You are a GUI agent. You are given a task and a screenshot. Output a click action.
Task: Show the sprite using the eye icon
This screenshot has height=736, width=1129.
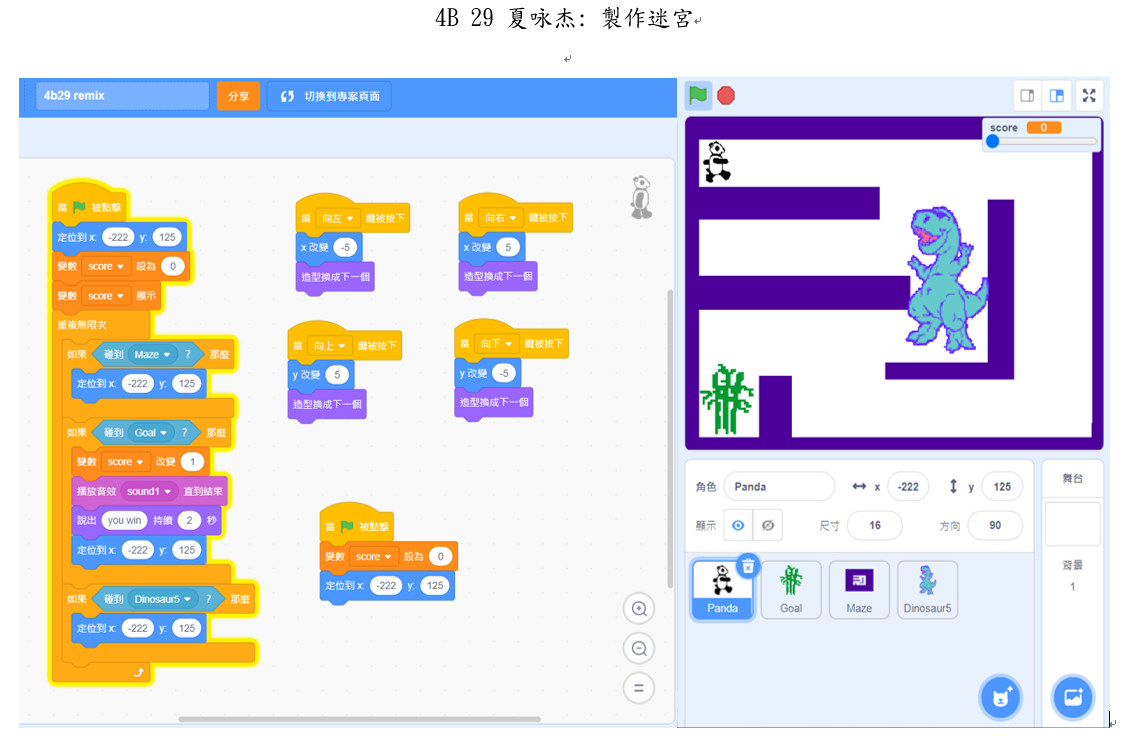(738, 525)
